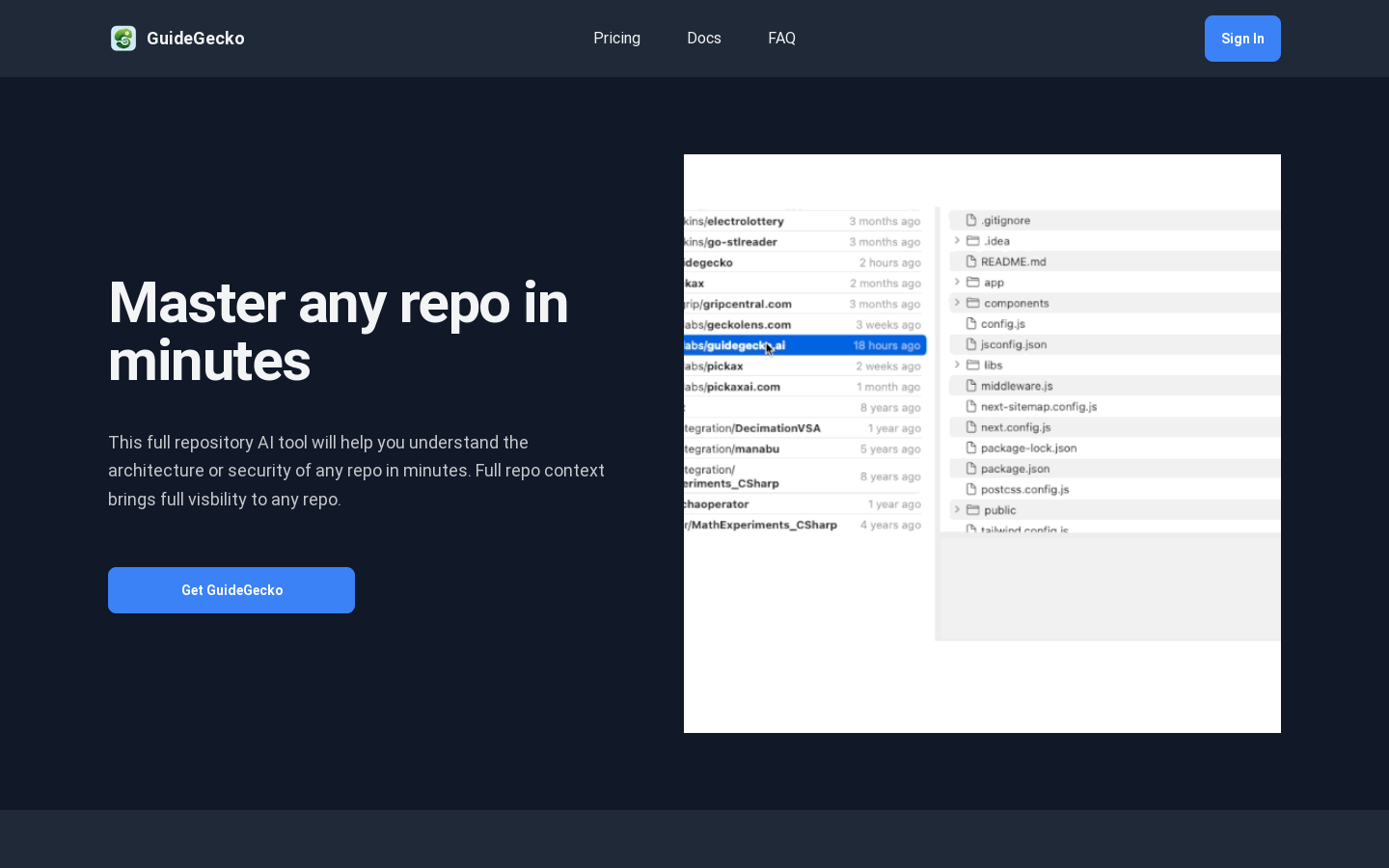
Task: Click the Sign In button
Action: (x=1242, y=39)
